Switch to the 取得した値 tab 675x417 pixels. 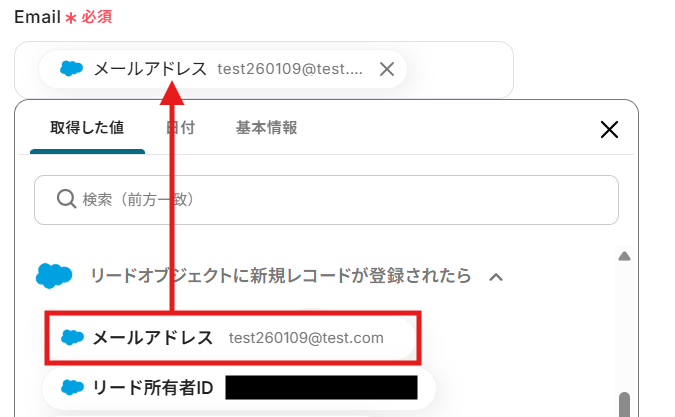87,129
